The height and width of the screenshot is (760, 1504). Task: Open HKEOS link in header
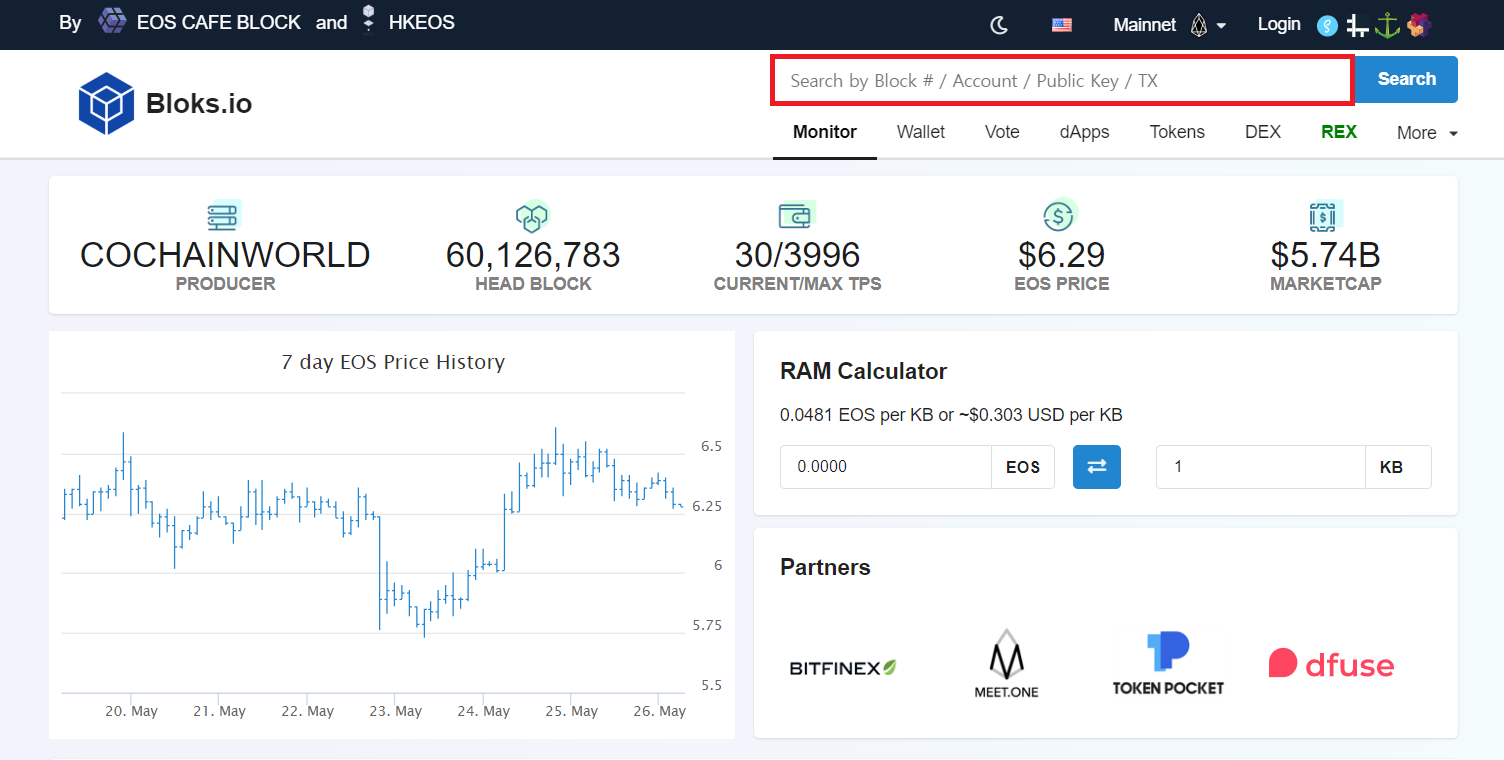pyautogui.click(x=422, y=22)
